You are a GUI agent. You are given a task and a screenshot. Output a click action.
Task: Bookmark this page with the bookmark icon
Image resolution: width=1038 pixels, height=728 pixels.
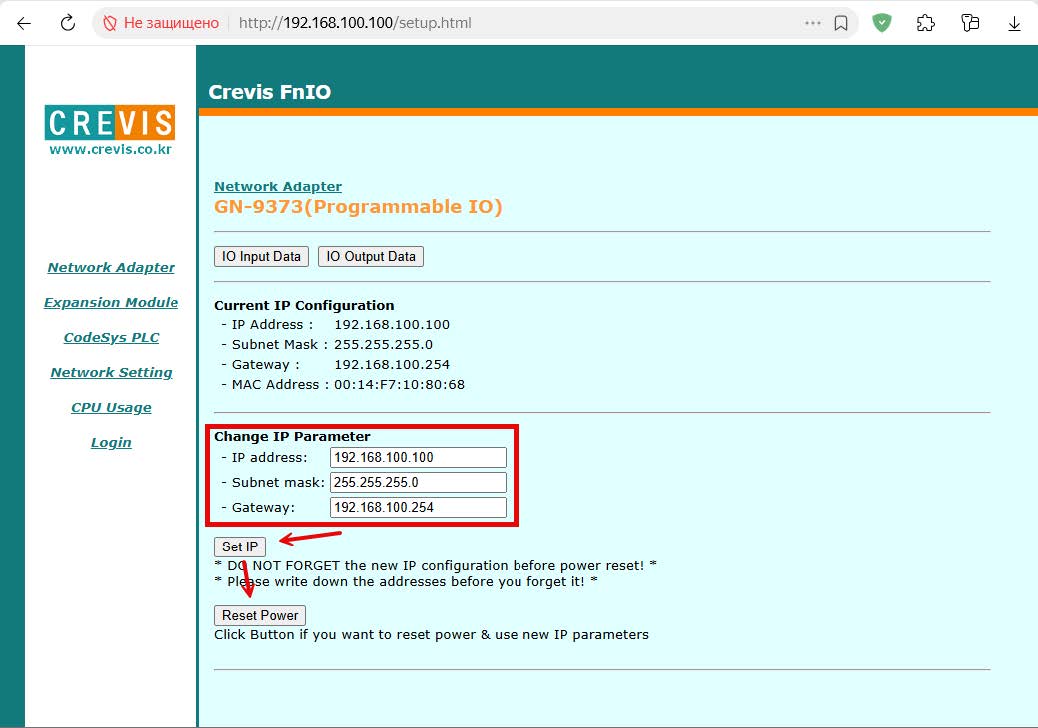841,23
